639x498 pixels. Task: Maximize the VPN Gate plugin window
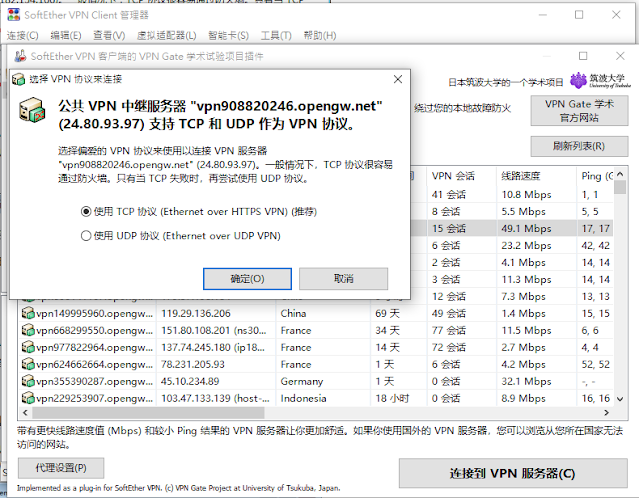(x=583, y=56)
